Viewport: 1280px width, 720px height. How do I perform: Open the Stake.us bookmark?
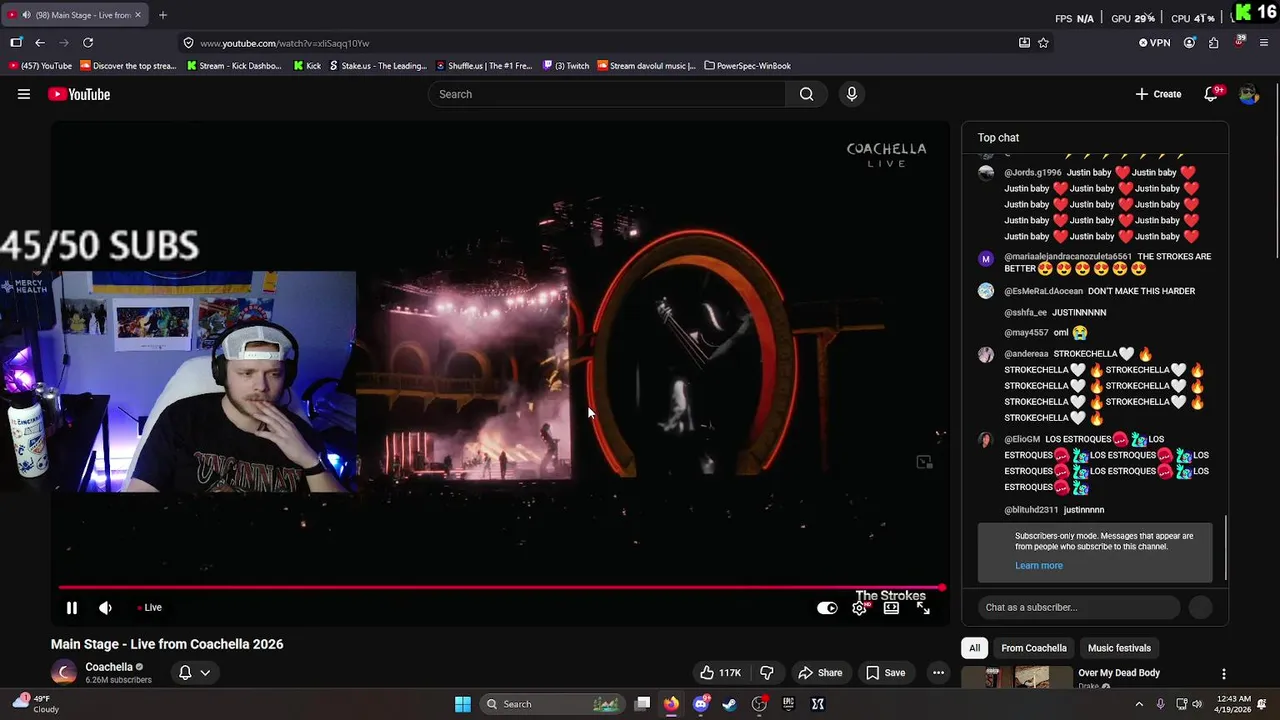click(378, 66)
